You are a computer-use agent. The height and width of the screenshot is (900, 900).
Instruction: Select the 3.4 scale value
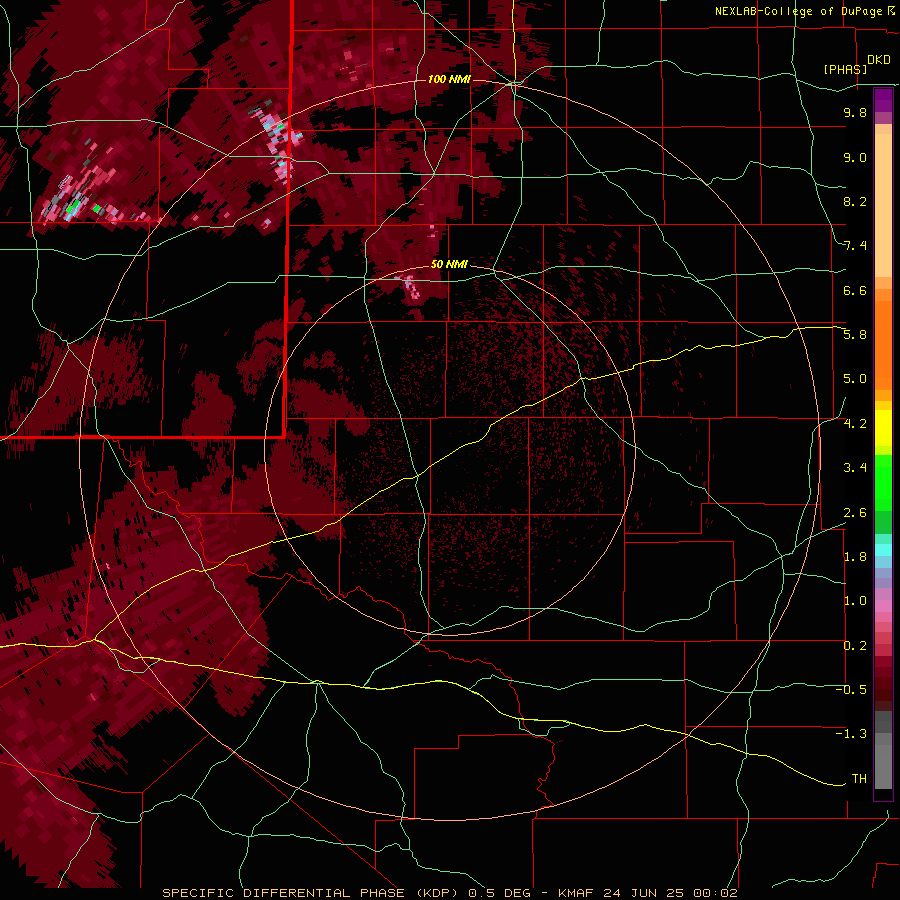(x=855, y=468)
